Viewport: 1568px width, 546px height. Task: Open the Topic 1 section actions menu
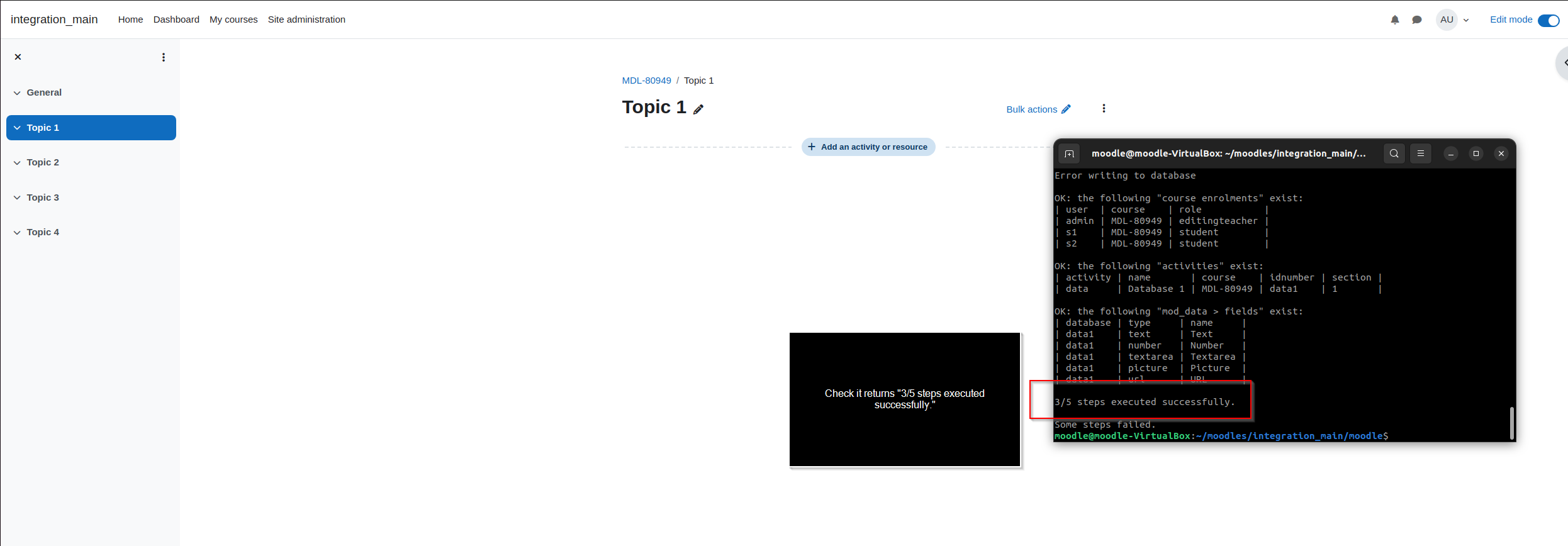coord(1104,108)
